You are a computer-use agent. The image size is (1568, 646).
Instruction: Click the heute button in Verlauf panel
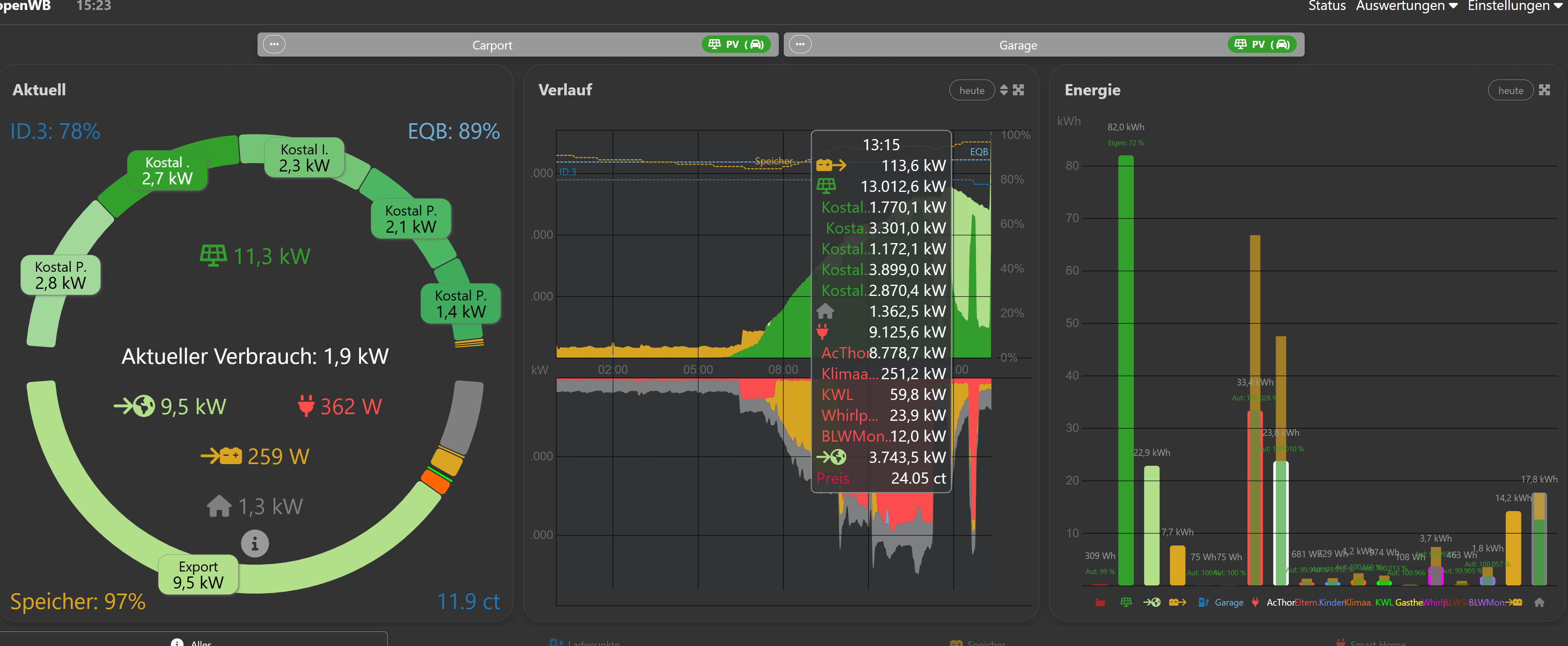(x=971, y=90)
